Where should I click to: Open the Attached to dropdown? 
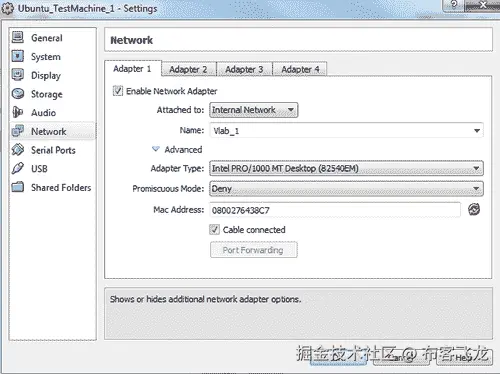pyautogui.click(x=254, y=110)
